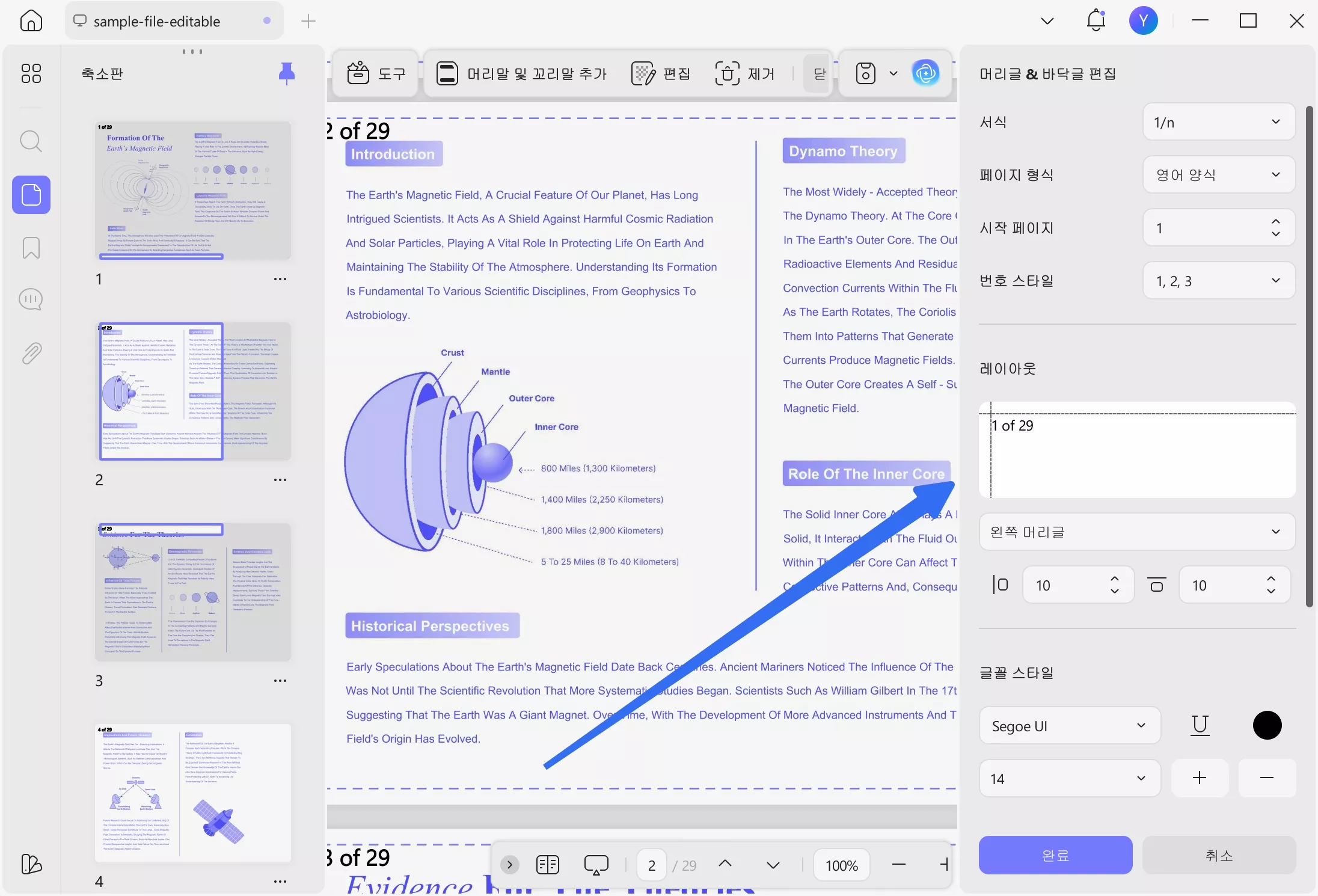The image size is (1318, 896).
Task: Click the panel drag handle dots
Action: 192,52
